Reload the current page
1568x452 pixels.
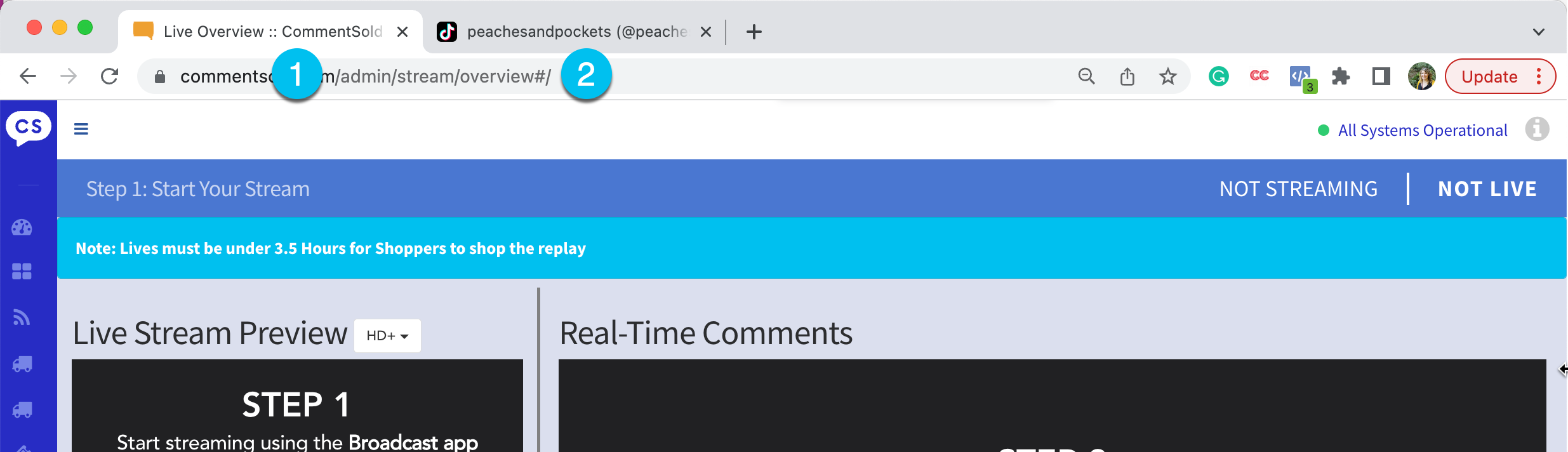[x=110, y=77]
